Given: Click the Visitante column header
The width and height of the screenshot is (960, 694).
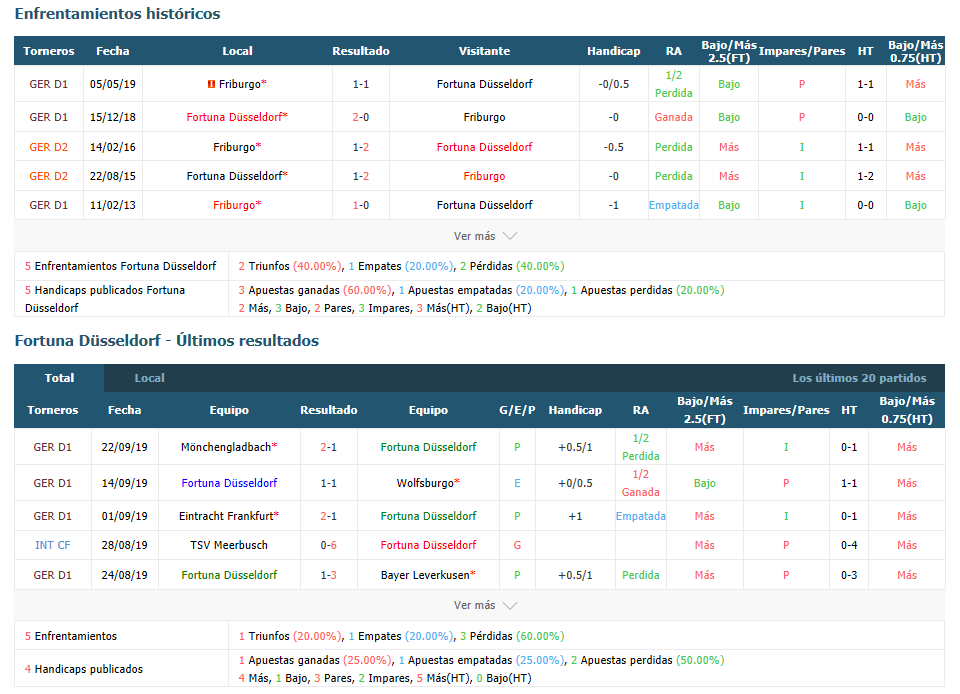Looking at the screenshot, I should [484, 51].
